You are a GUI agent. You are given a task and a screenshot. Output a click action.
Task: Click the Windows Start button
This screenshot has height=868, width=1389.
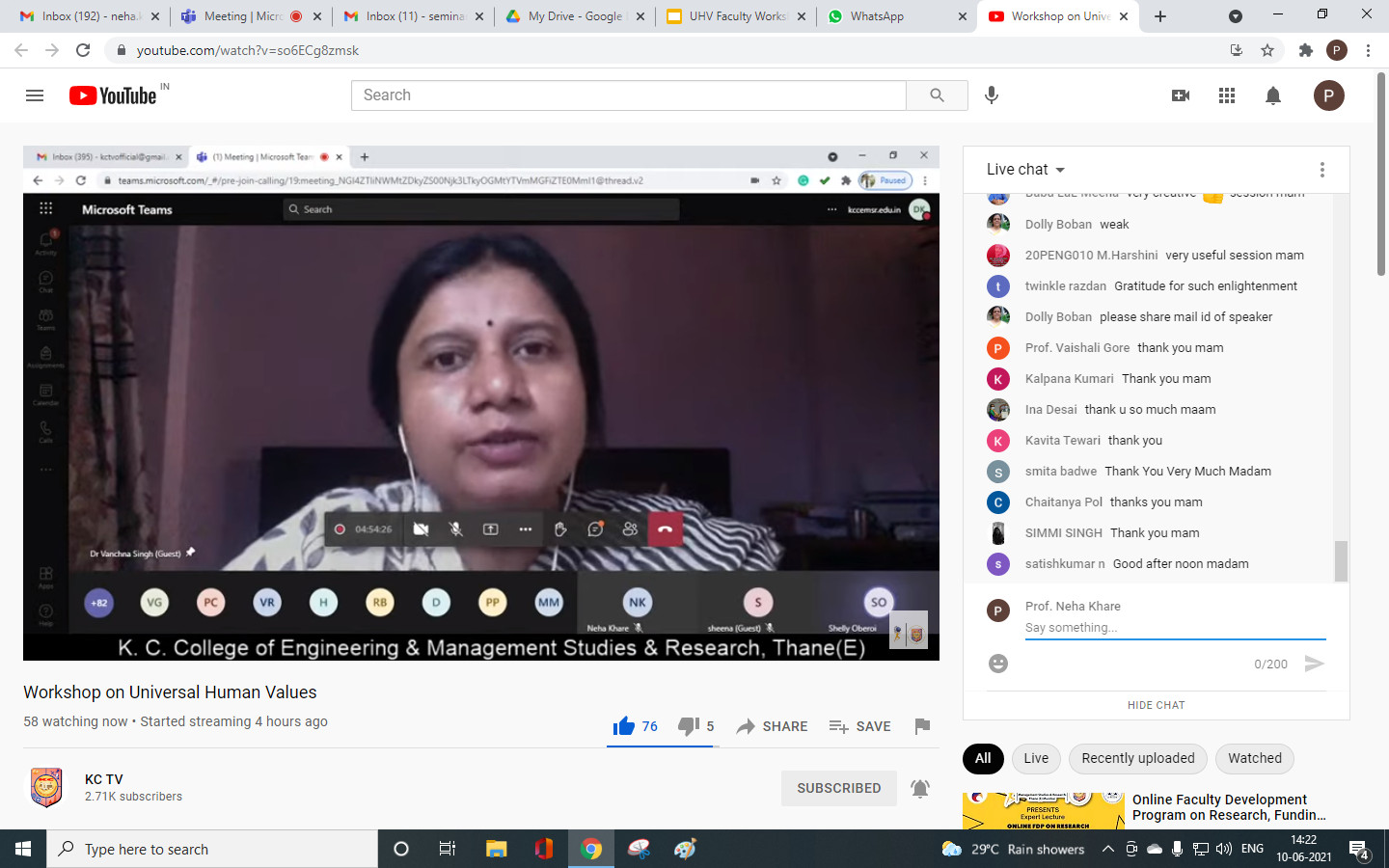[23, 849]
